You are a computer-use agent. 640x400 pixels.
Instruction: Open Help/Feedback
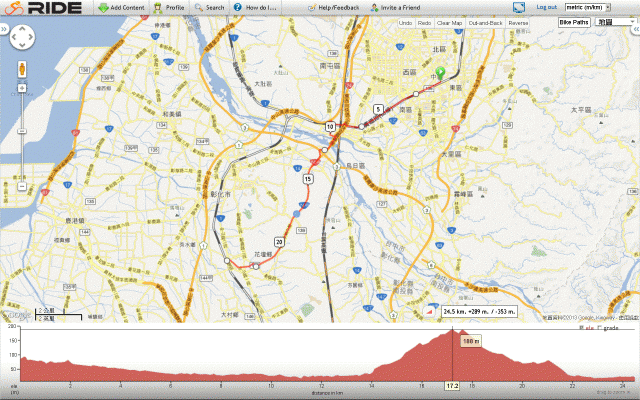[x=333, y=7]
